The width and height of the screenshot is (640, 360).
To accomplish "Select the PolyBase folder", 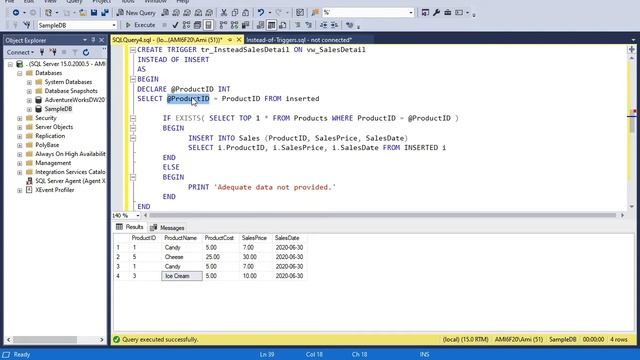I will click(47, 145).
